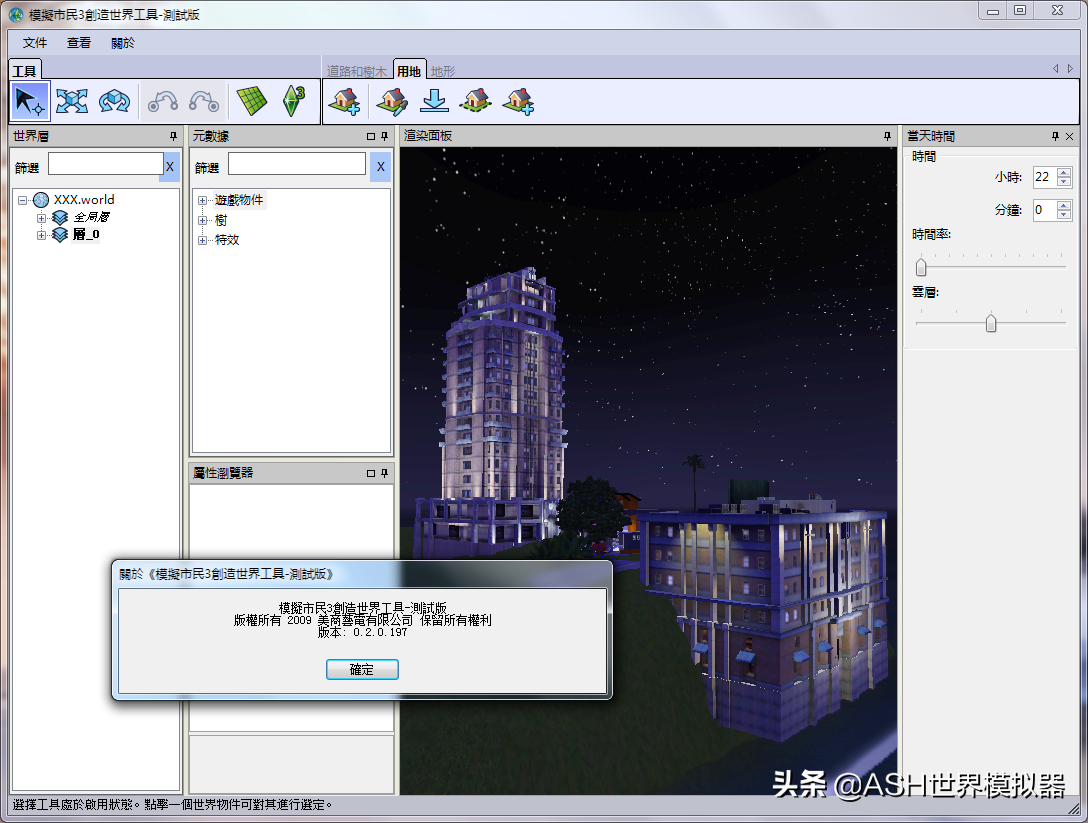Viewport: 1088px width, 823px height.
Task: Clear the 元數據 filter with X button
Action: point(380,167)
